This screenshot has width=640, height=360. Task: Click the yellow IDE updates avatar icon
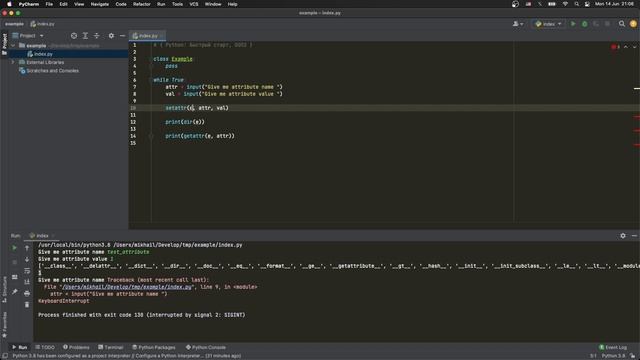633,24
